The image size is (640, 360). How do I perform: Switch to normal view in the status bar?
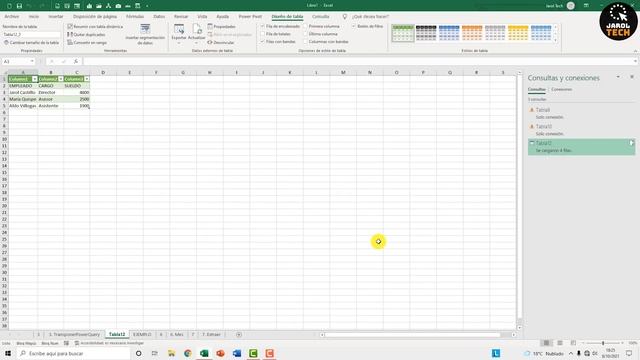point(547,343)
